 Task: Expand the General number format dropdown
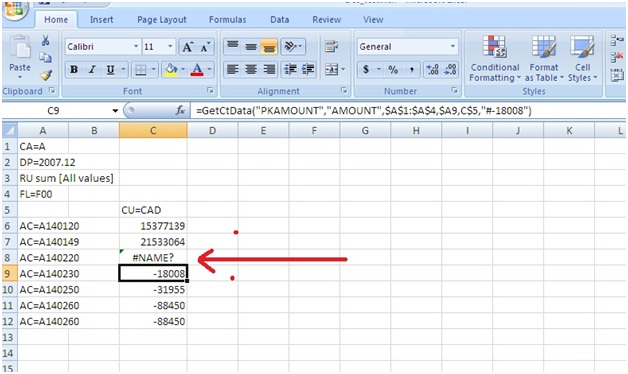[x=453, y=47]
